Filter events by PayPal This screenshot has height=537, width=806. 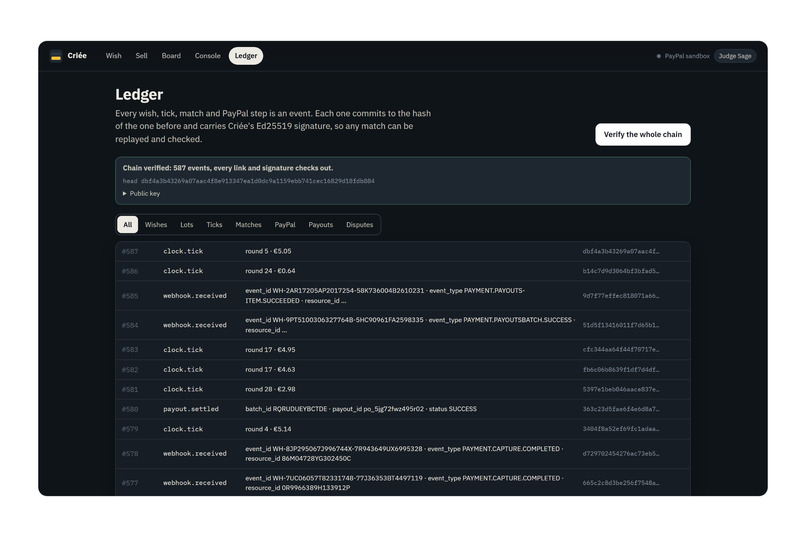(x=285, y=225)
